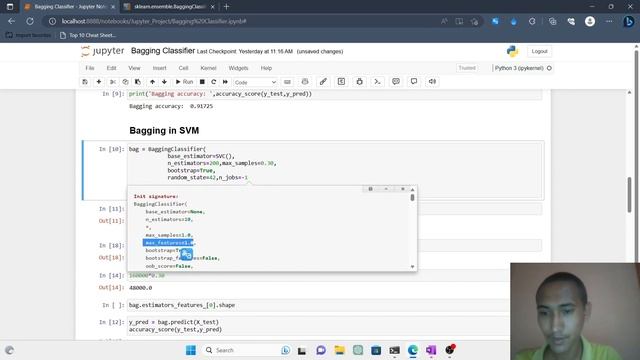This screenshot has width=640, height=360.
Task: Move selected cell up with the arrow icon
Action: (x=152, y=82)
